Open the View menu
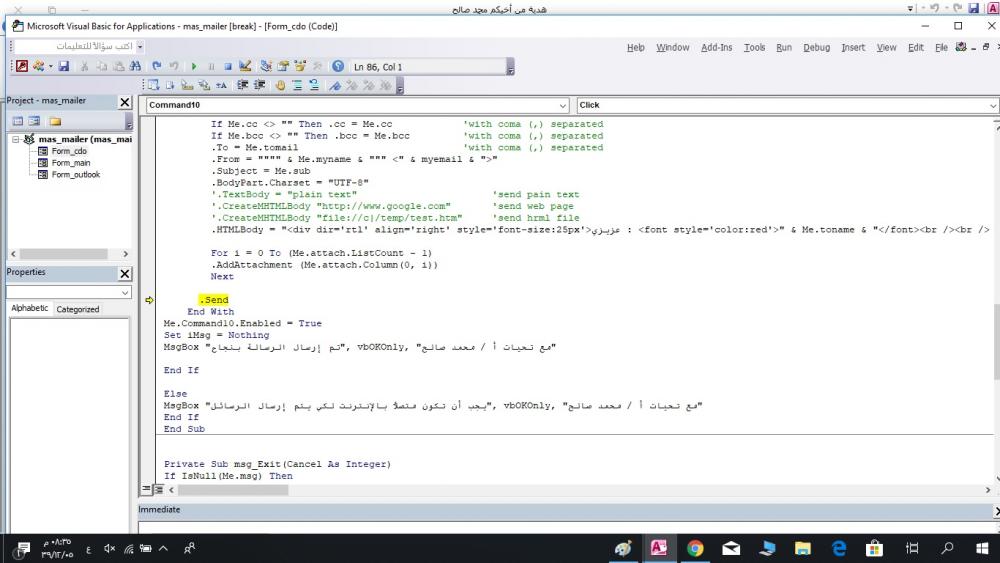This screenshot has height=563, width=1000. [886, 47]
